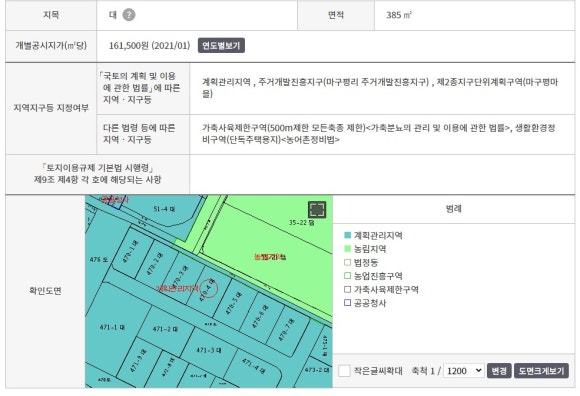This screenshot has width=580, height=396.
Task: Click the 가축사육제한구역 restriction description text
Action: tap(378, 134)
